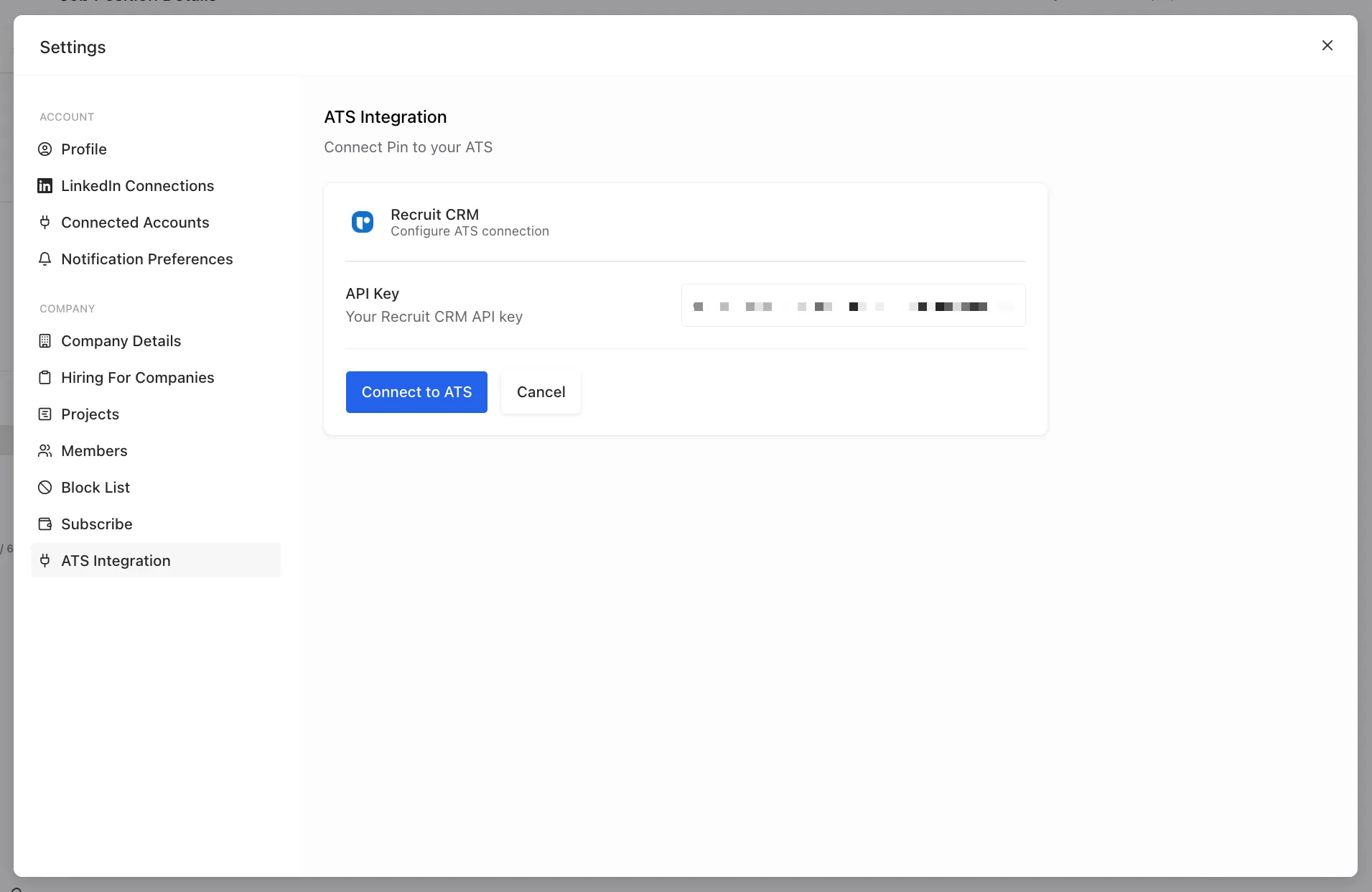Click the plug icon beside Connected Accounts

[45, 222]
